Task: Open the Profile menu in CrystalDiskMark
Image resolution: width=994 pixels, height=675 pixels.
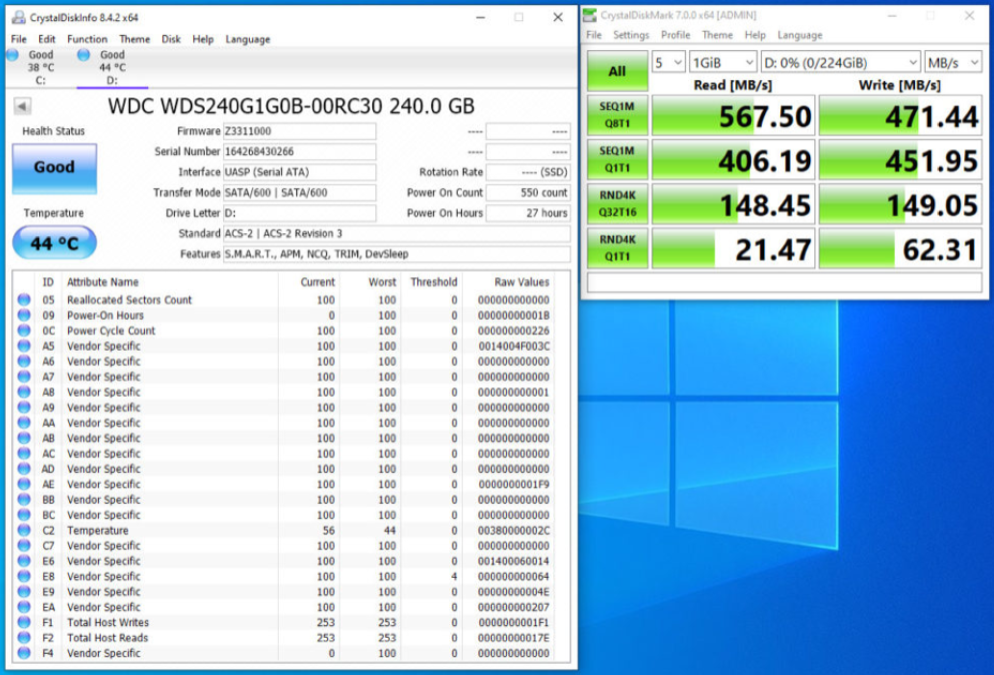Action: pyautogui.click(x=675, y=35)
